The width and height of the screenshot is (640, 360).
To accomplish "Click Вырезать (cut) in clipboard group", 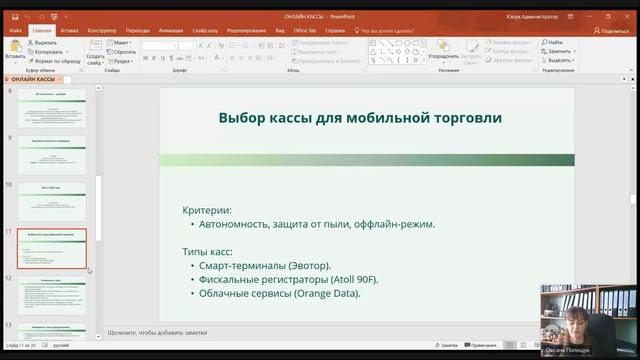I will click(x=42, y=42).
